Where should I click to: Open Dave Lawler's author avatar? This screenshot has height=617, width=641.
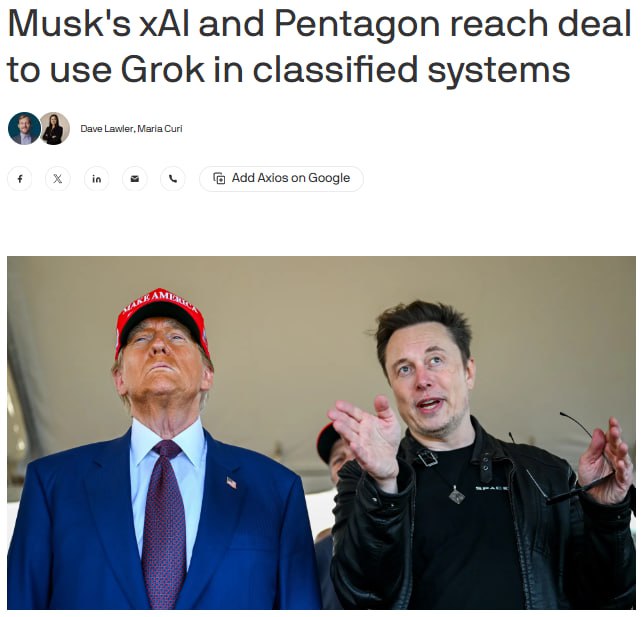pyautogui.click(x=24, y=128)
